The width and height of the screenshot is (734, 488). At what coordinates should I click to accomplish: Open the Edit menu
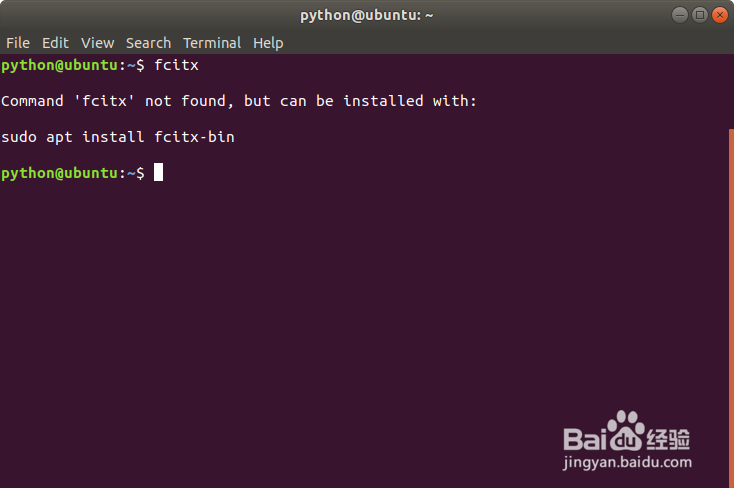point(55,43)
